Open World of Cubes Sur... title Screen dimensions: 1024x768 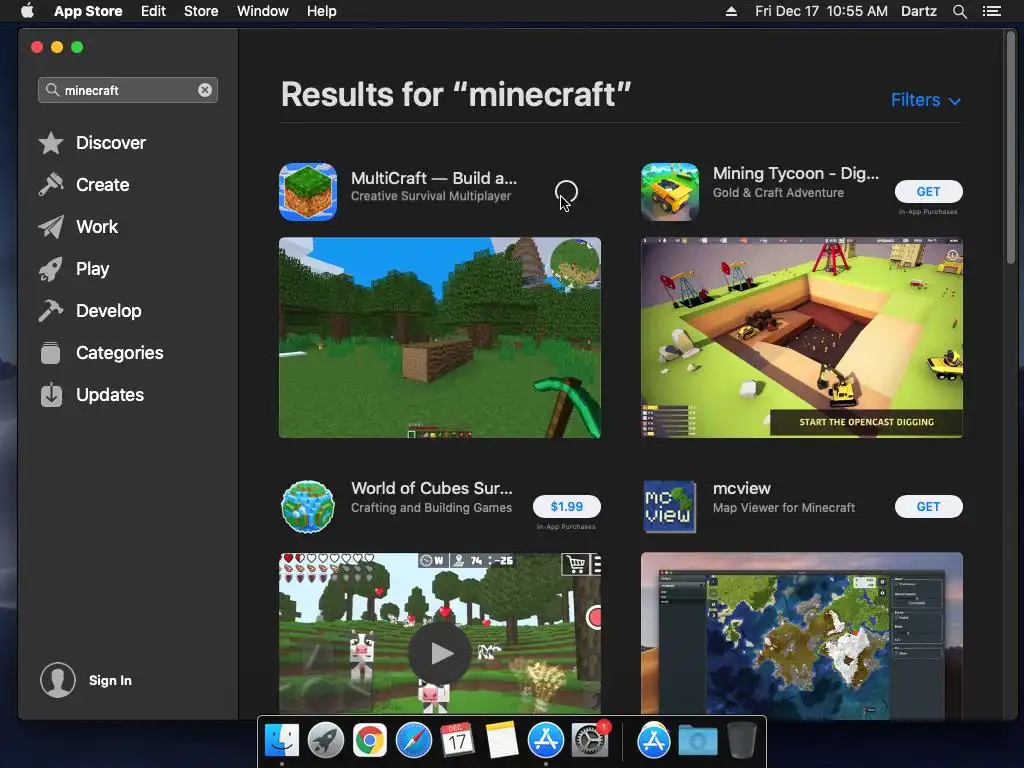432,488
